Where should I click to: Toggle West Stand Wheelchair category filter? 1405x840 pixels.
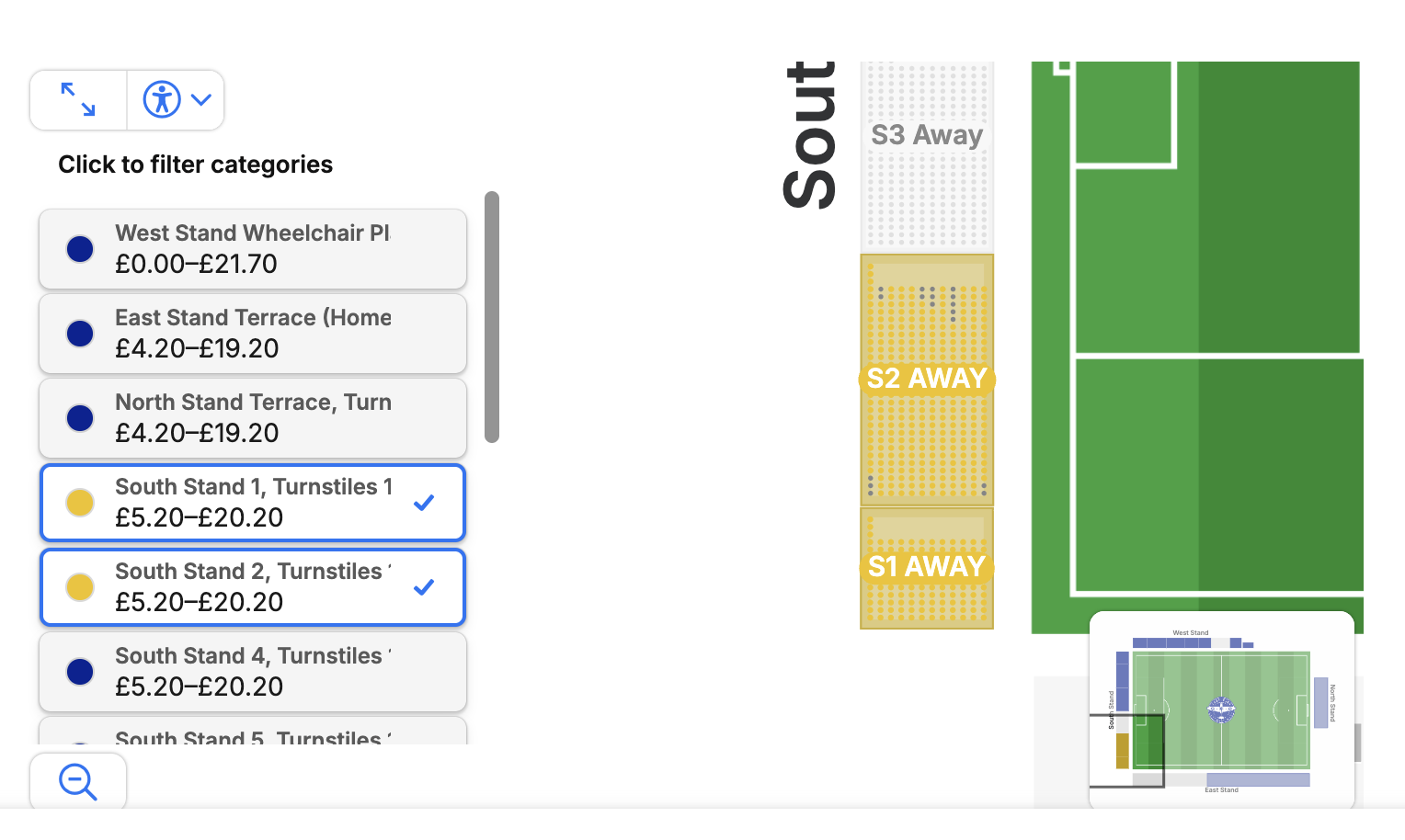pos(253,249)
